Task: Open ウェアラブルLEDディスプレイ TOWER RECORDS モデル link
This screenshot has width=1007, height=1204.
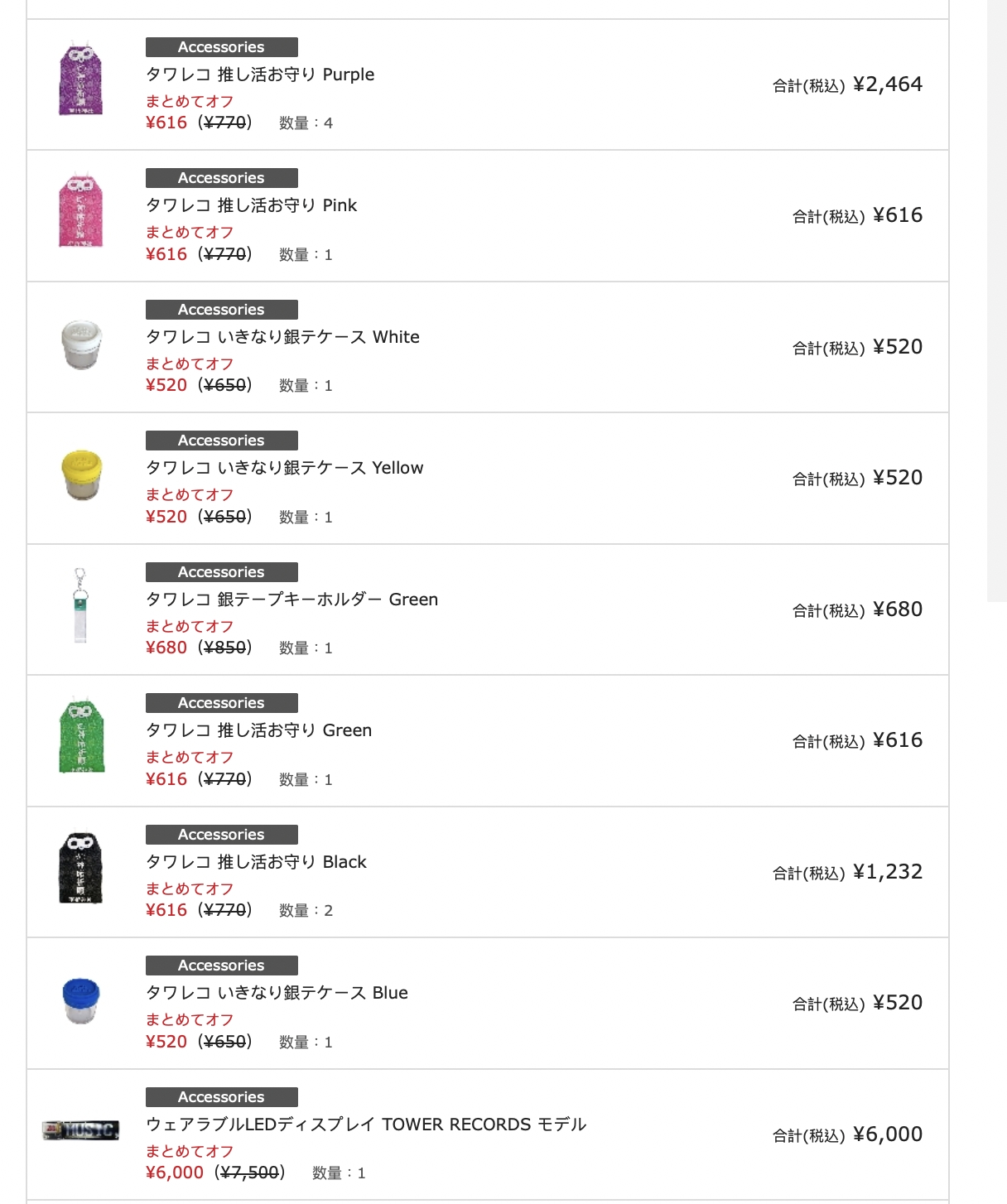Action: coord(366,1125)
